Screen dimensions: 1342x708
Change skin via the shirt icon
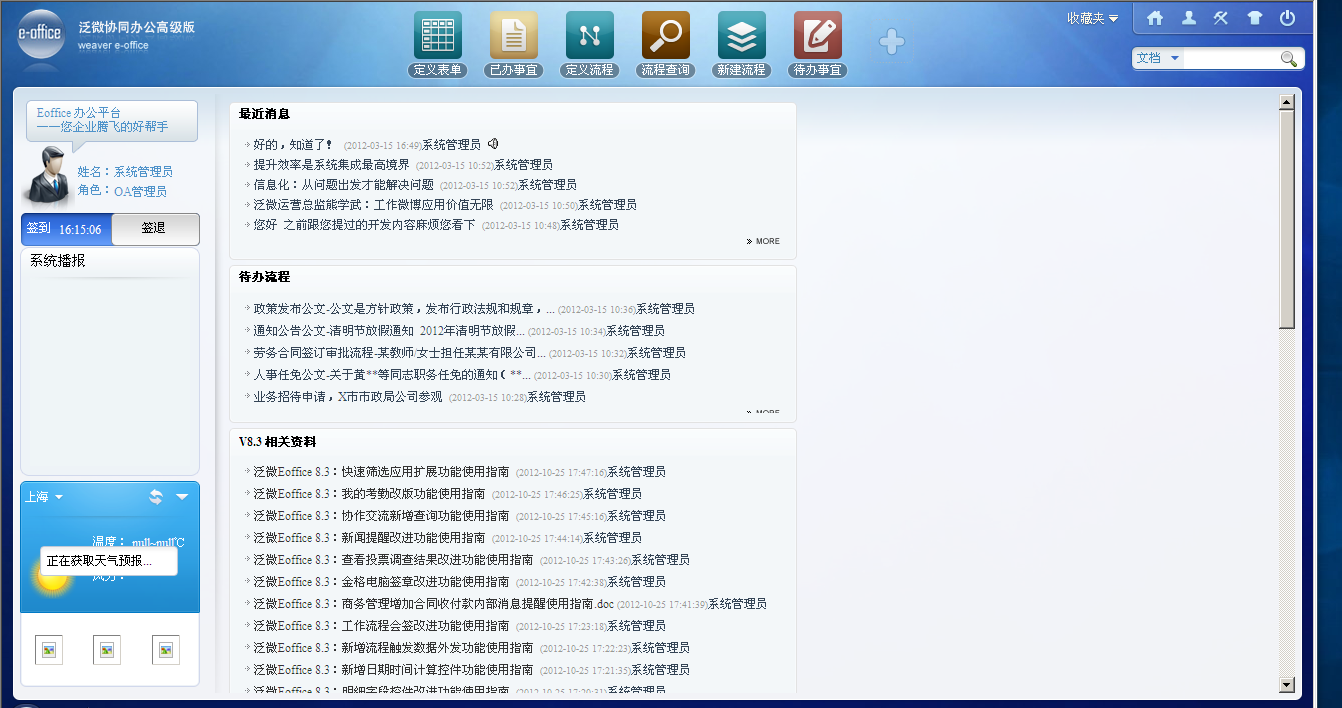click(x=1254, y=18)
